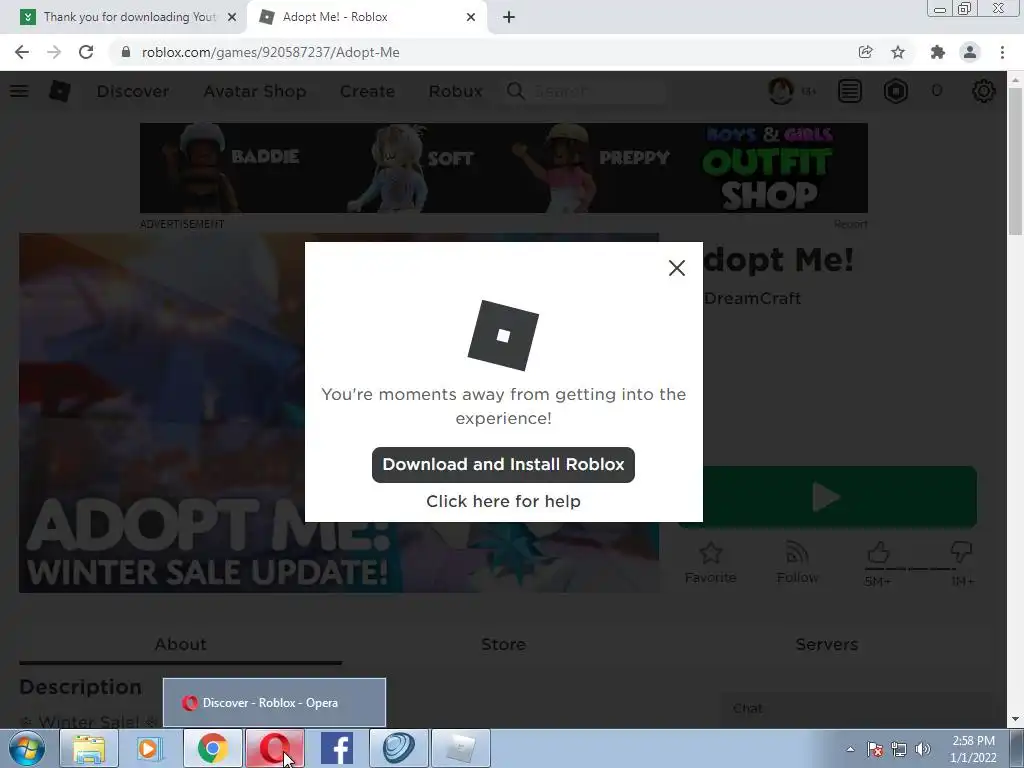The height and width of the screenshot is (768, 1024).
Task: Bookmark this page with star icon
Action: [x=898, y=52]
